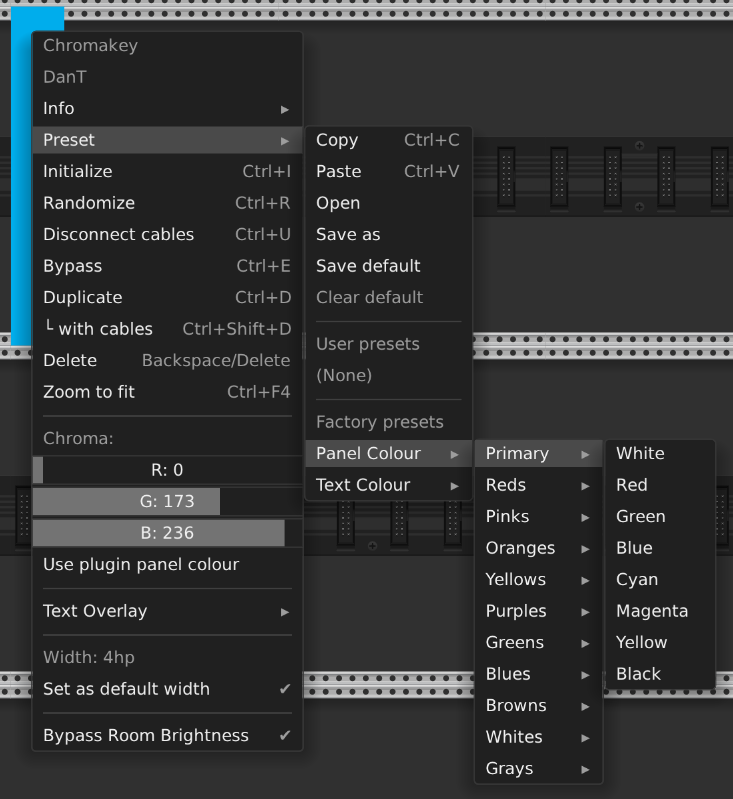Open the Info submenu
Image resolution: width=733 pixels, height=799 pixels.
click(166, 109)
